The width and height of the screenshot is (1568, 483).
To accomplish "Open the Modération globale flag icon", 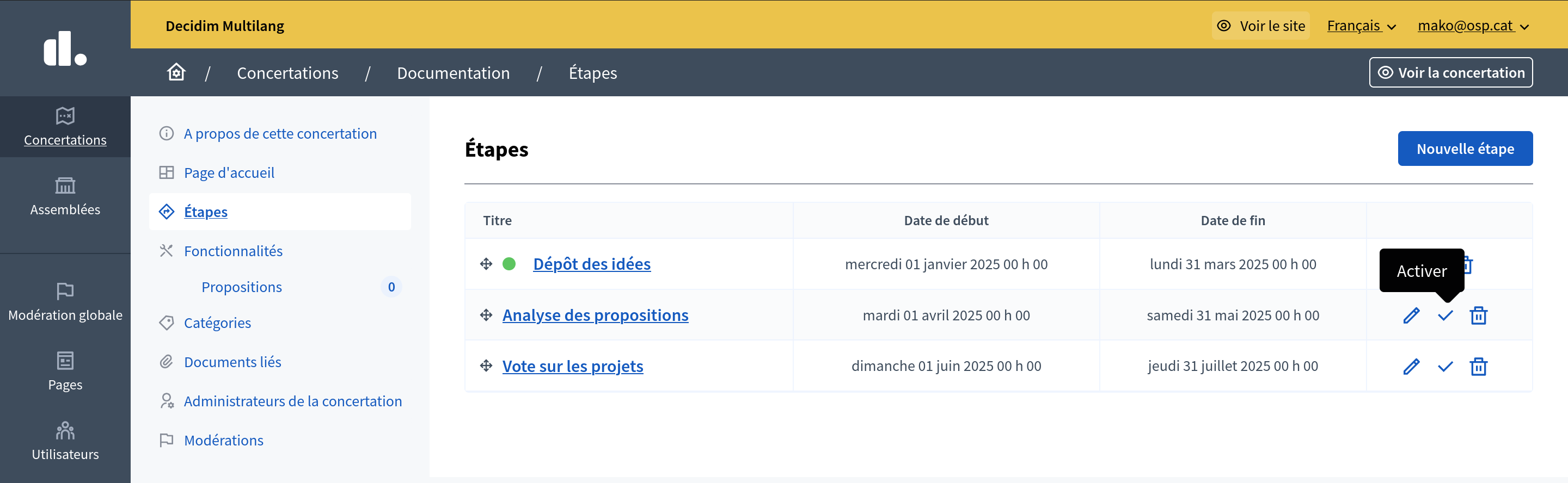I will (x=65, y=291).
